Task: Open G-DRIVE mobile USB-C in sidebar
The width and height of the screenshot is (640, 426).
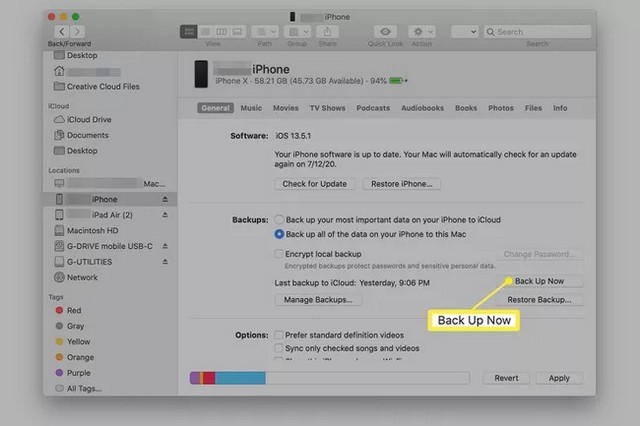Action: point(104,246)
